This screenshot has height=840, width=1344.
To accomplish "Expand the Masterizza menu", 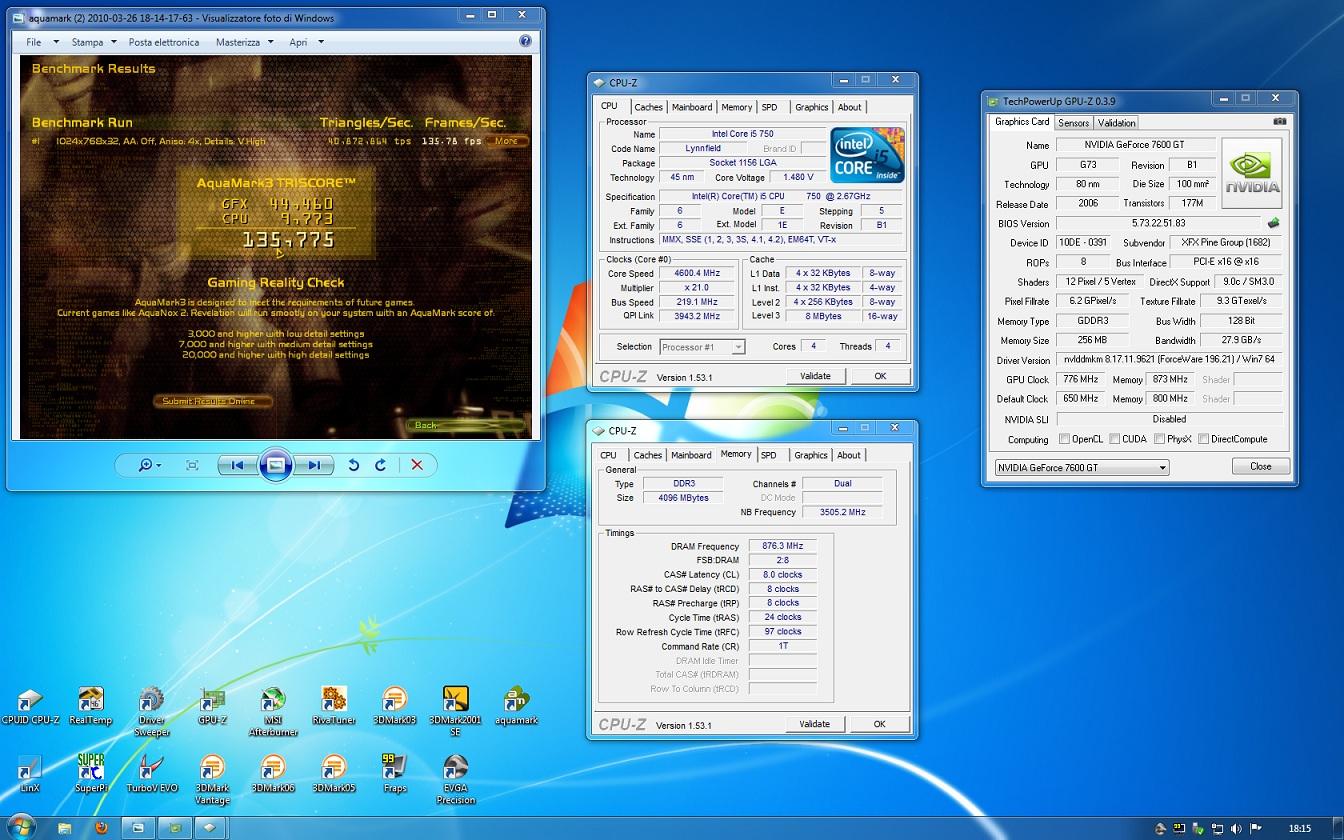I will pyautogui.click(x=245, y=42).
